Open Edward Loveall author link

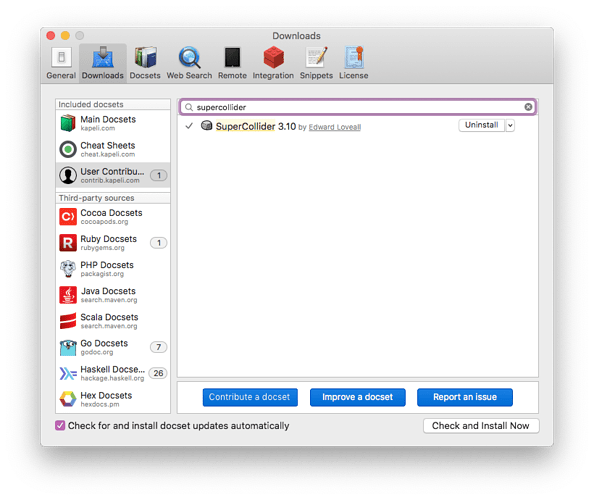click(x=335, y=127)
